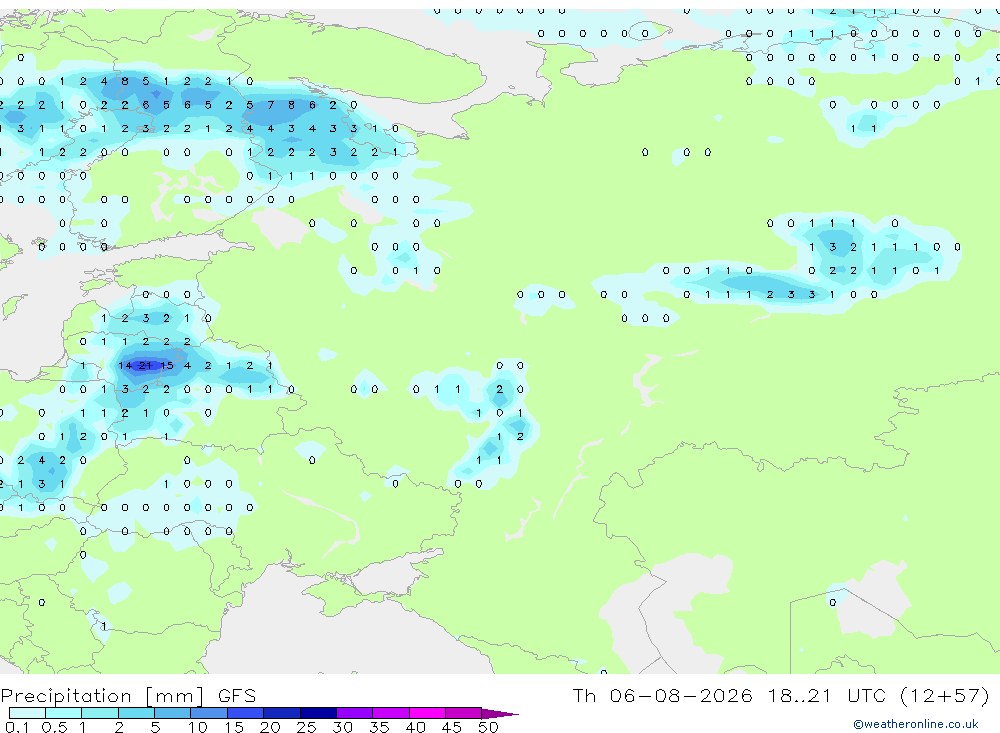
Task: Select the 15–20 mm legend color swatch
Action: tap(245, 713)
